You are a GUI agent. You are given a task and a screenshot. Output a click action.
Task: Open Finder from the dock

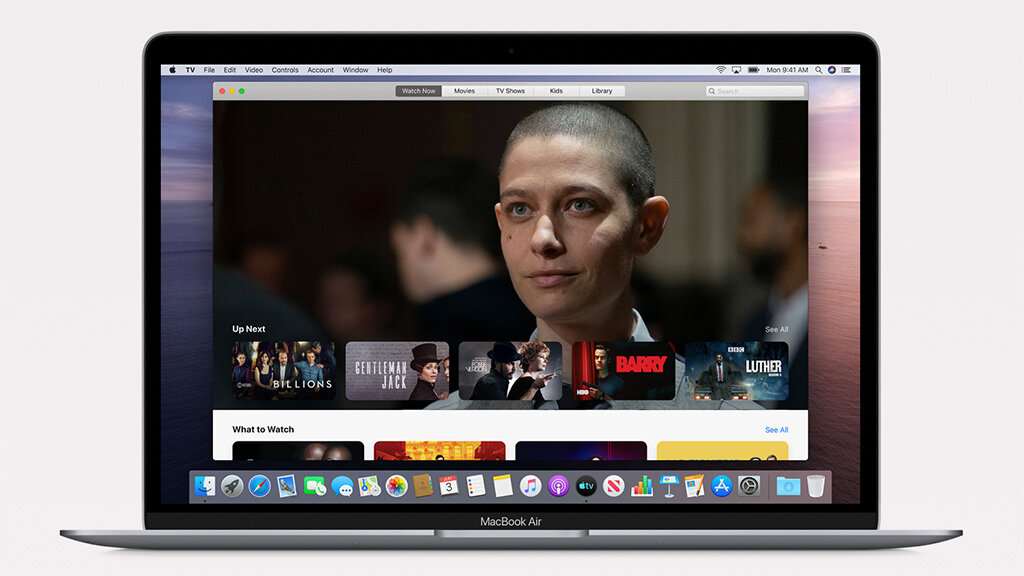(x=204, y=486)
